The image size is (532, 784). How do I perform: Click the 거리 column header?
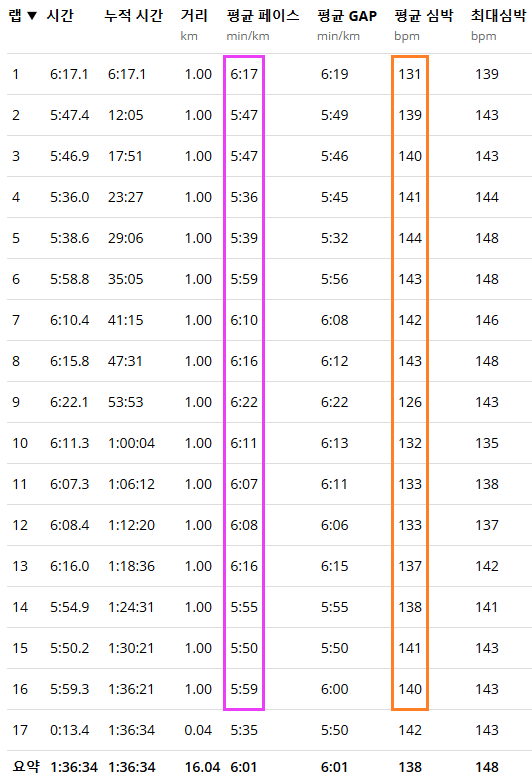click(194, 16)
